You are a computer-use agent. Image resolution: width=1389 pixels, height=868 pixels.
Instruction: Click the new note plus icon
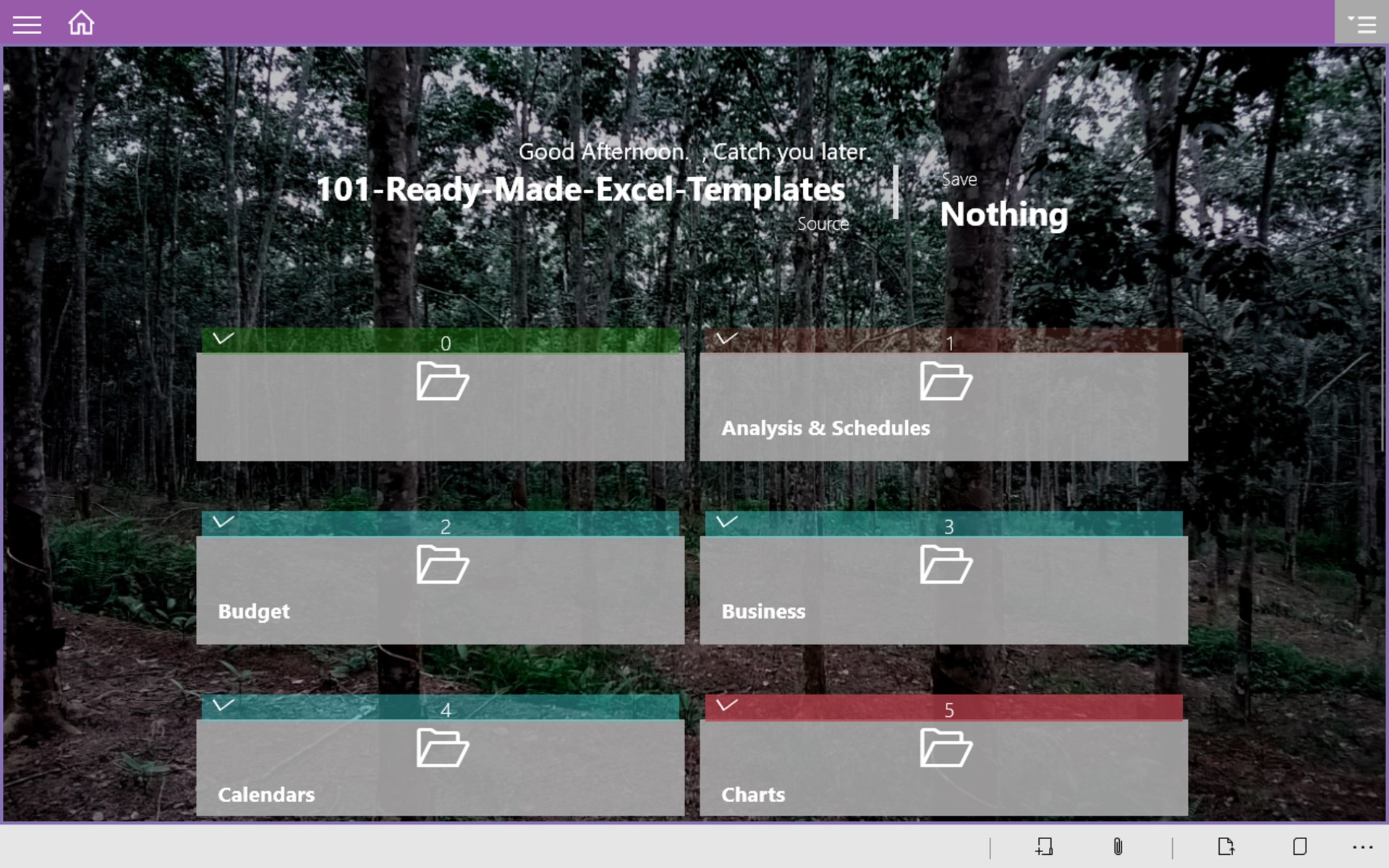[1044, 846]
